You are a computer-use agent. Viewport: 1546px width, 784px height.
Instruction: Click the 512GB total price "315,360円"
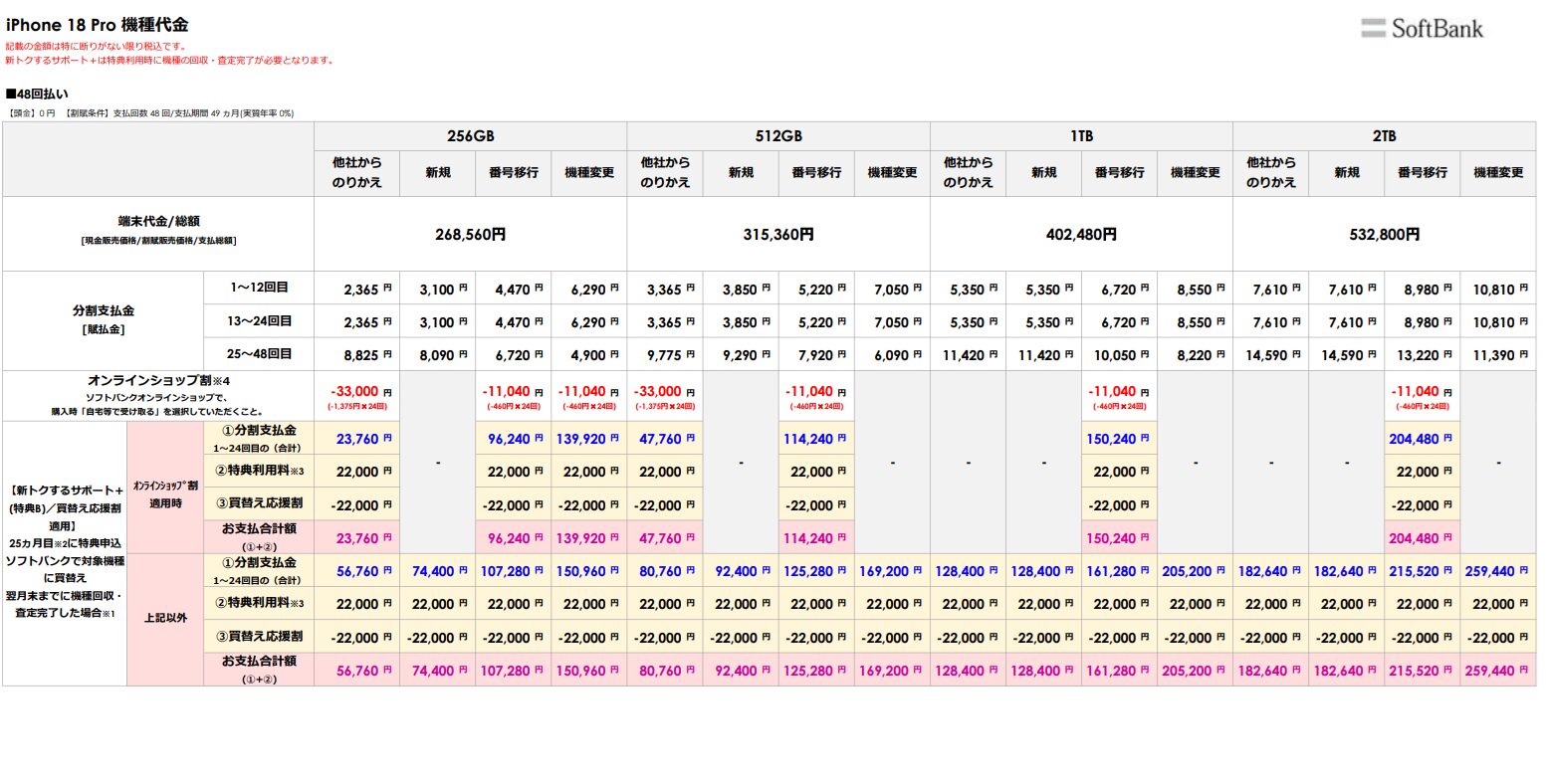[x=778, y=235]
